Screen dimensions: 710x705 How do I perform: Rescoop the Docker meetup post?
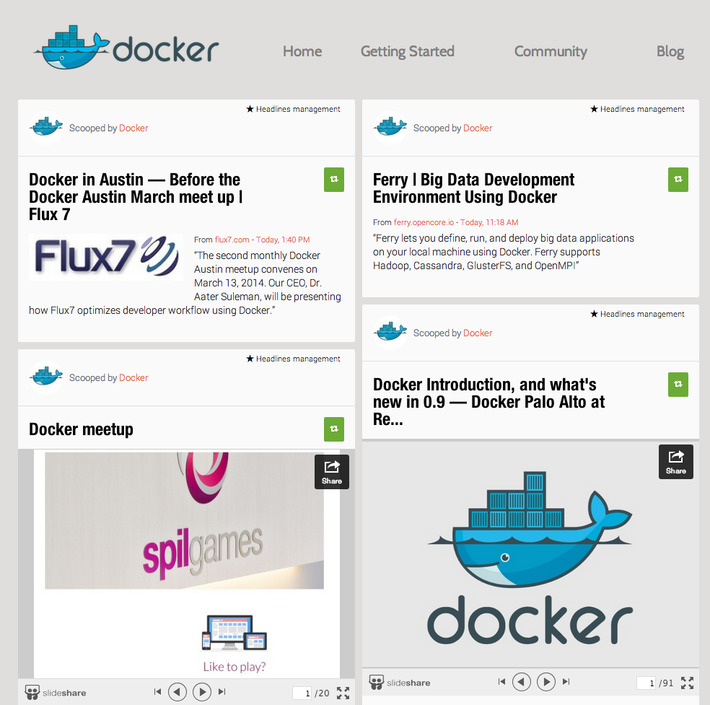click(x=334, y=429)
